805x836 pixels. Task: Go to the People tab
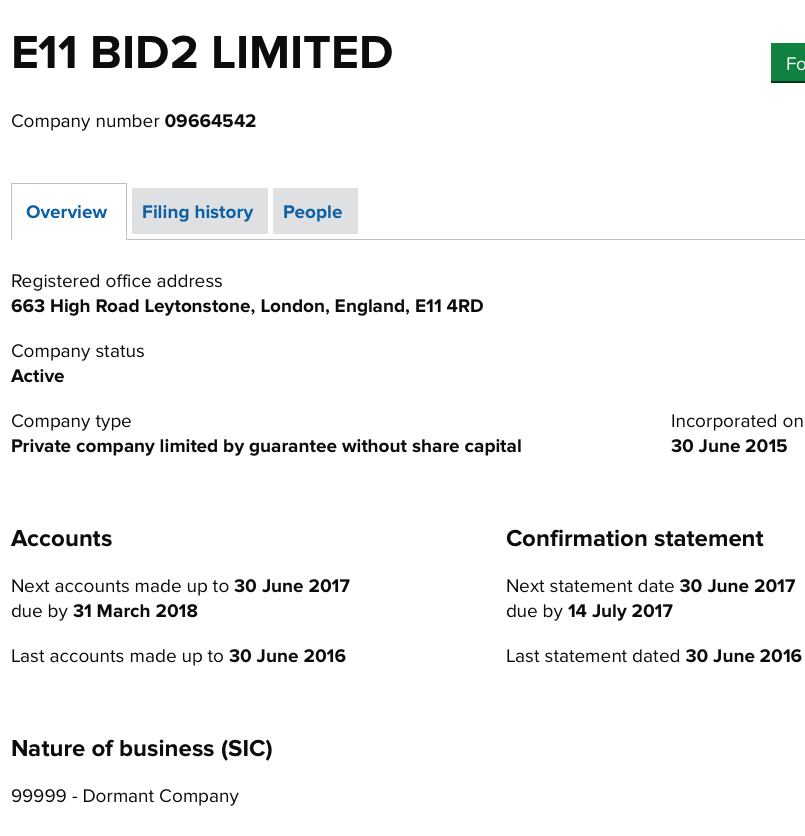(312, 212)
